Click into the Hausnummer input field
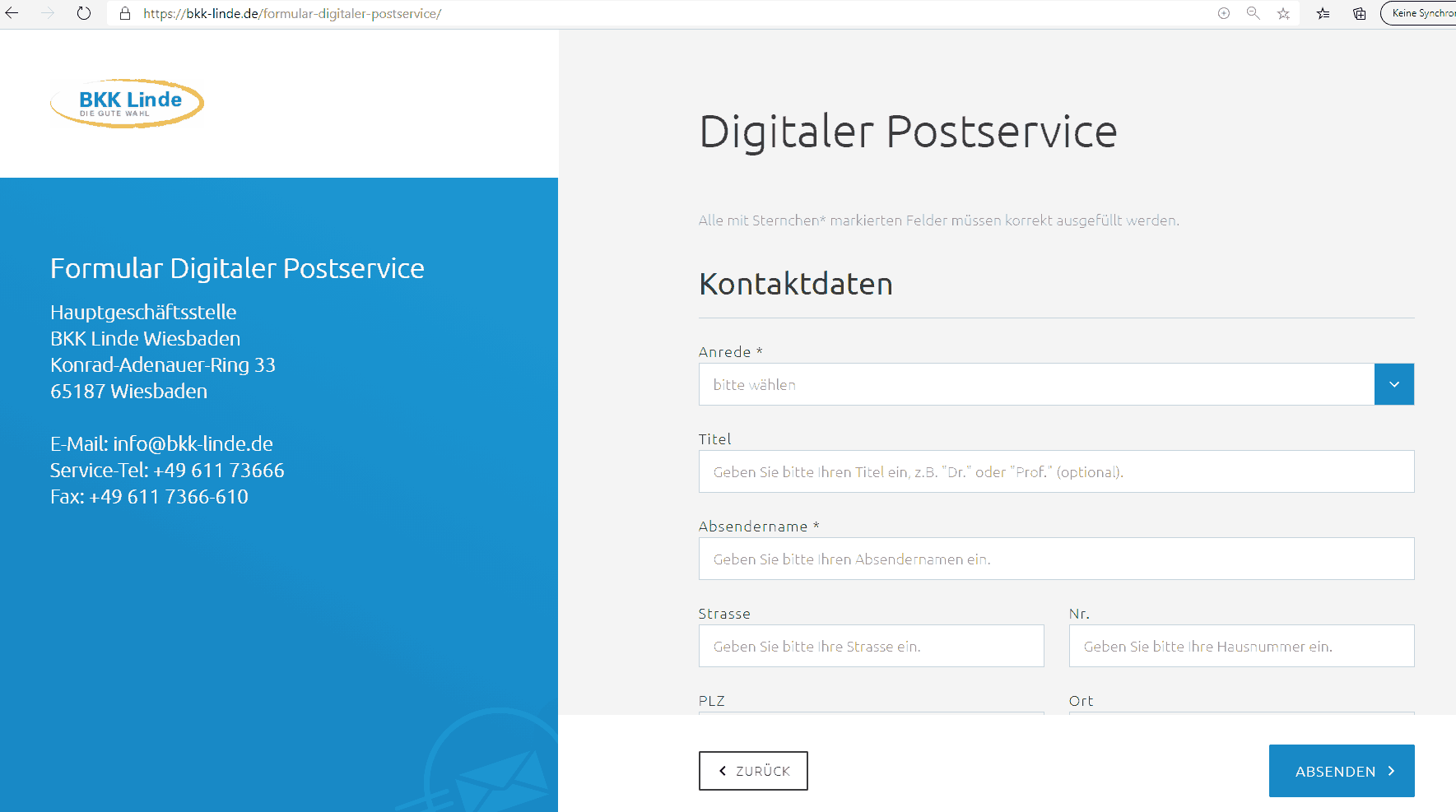Screen dimensions: 1456x812 1241,646
